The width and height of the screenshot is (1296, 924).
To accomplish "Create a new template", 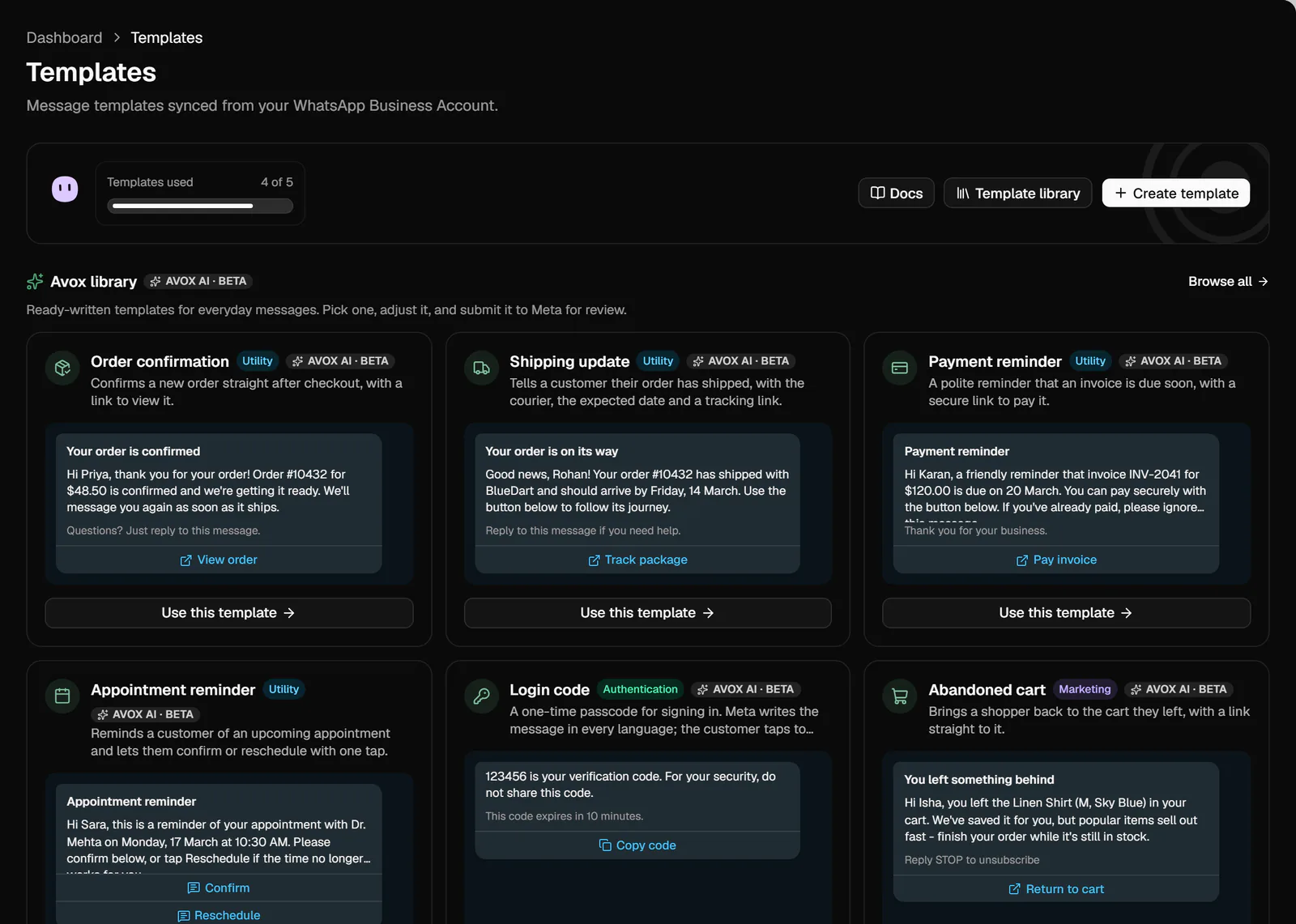I will tap(1176, 194).
